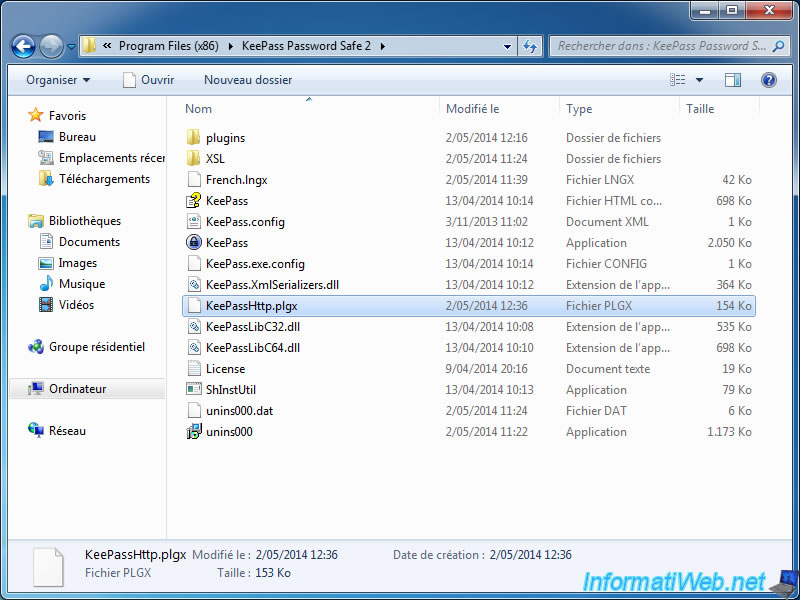Select the French.lngx file icon

pyautogui.click(x=193, y=180)
